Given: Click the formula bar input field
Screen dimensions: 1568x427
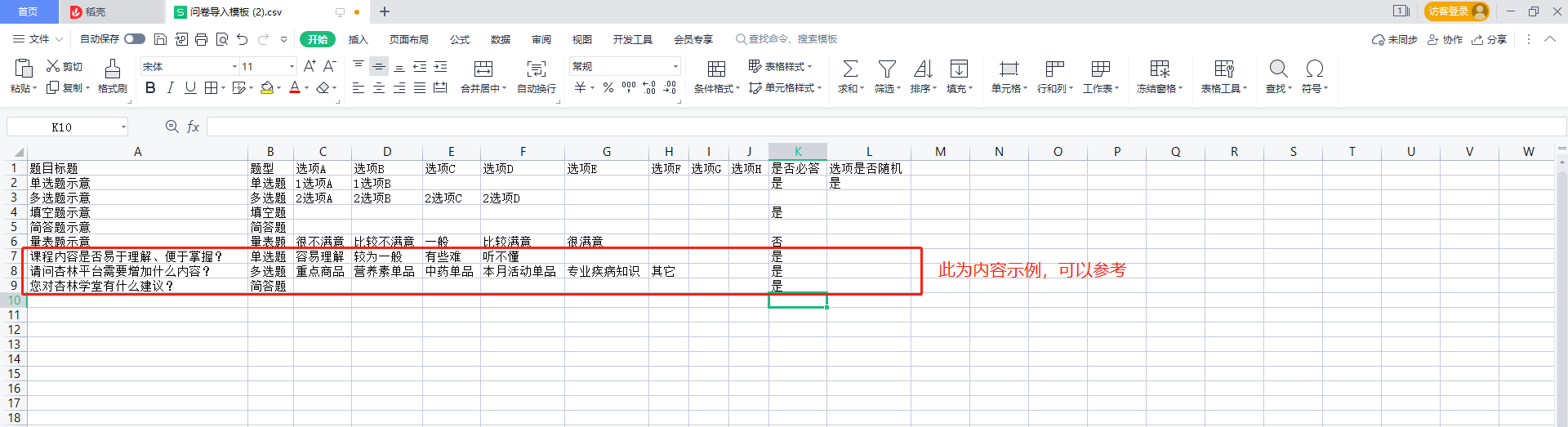Looking at the screenshot, I should [x=886, y=127].
